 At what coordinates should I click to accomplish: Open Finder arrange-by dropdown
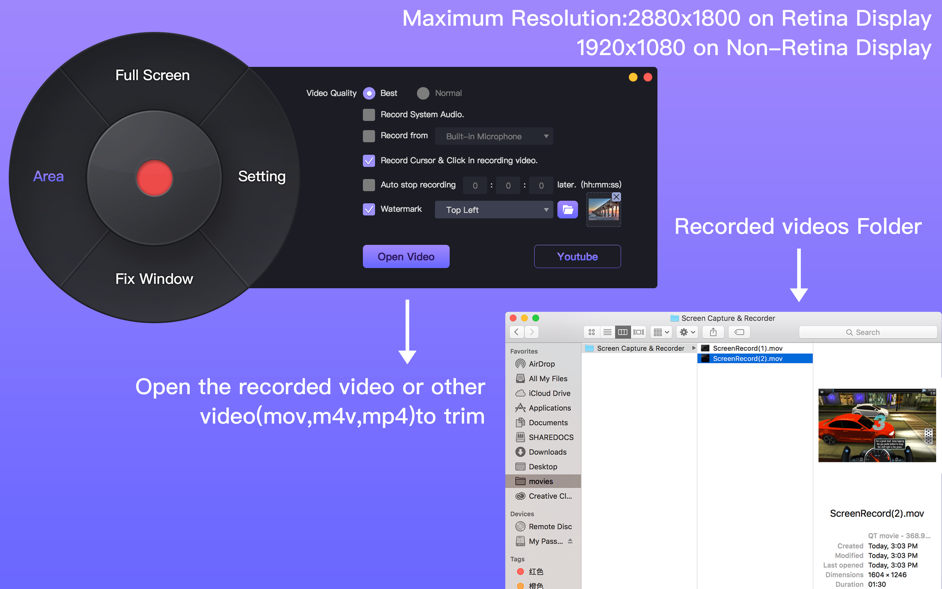pos(661,332)
